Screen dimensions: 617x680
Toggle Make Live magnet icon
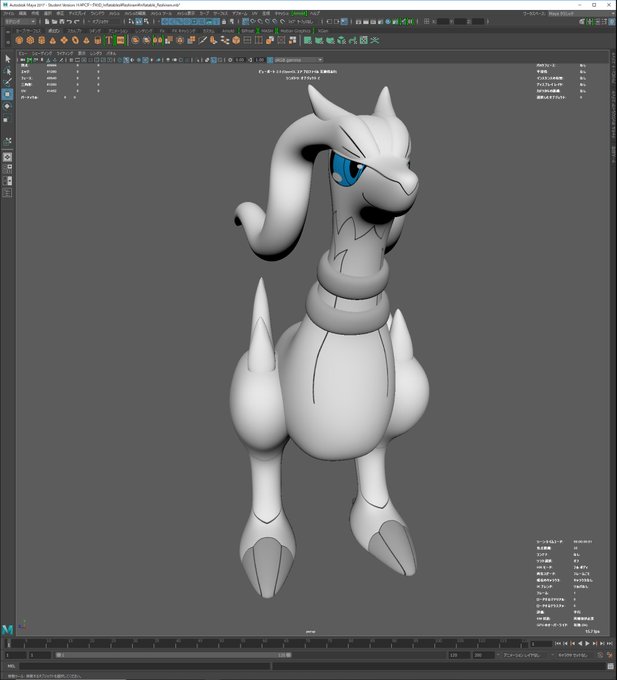(283, 21)
